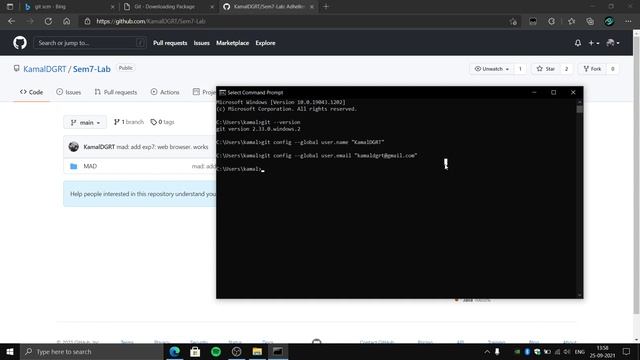Click the watchers count 1
Screen dimensions: 640x360
(520, 69)
